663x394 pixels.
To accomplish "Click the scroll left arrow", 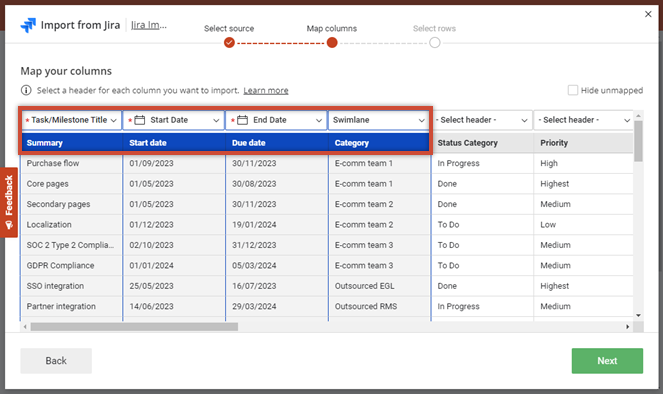I will pos(25,327).
